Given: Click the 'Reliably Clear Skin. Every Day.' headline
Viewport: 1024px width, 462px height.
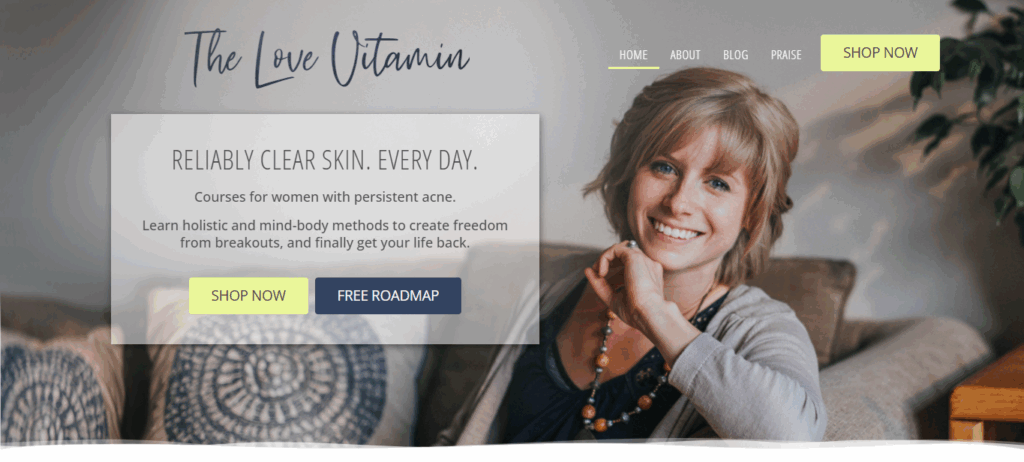Looking at the screenshot, I should coord(325,161).
